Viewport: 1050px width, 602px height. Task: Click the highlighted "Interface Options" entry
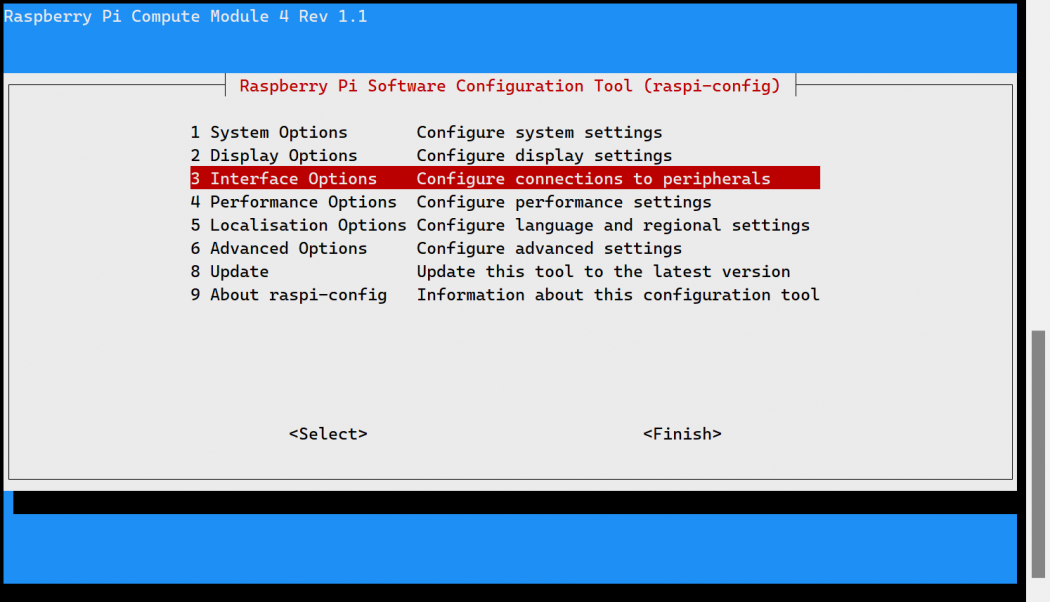293,178
